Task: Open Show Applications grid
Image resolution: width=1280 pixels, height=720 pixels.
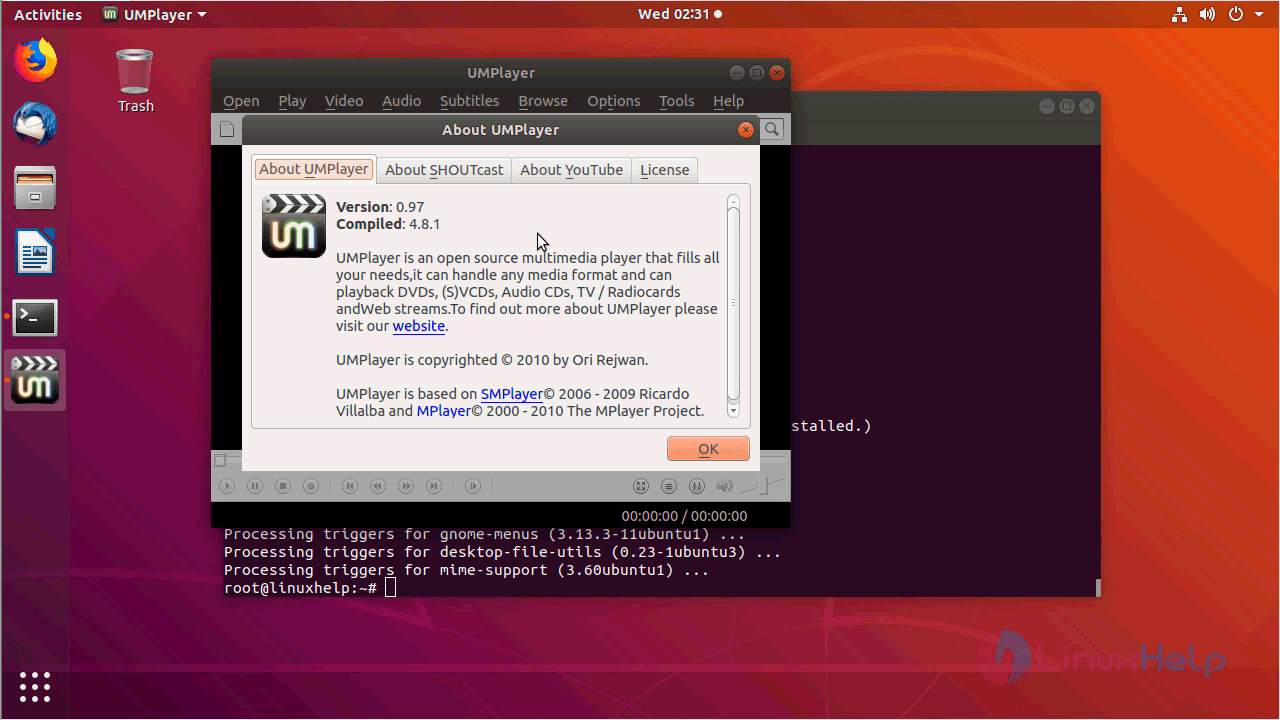Action: coord(35,687)
